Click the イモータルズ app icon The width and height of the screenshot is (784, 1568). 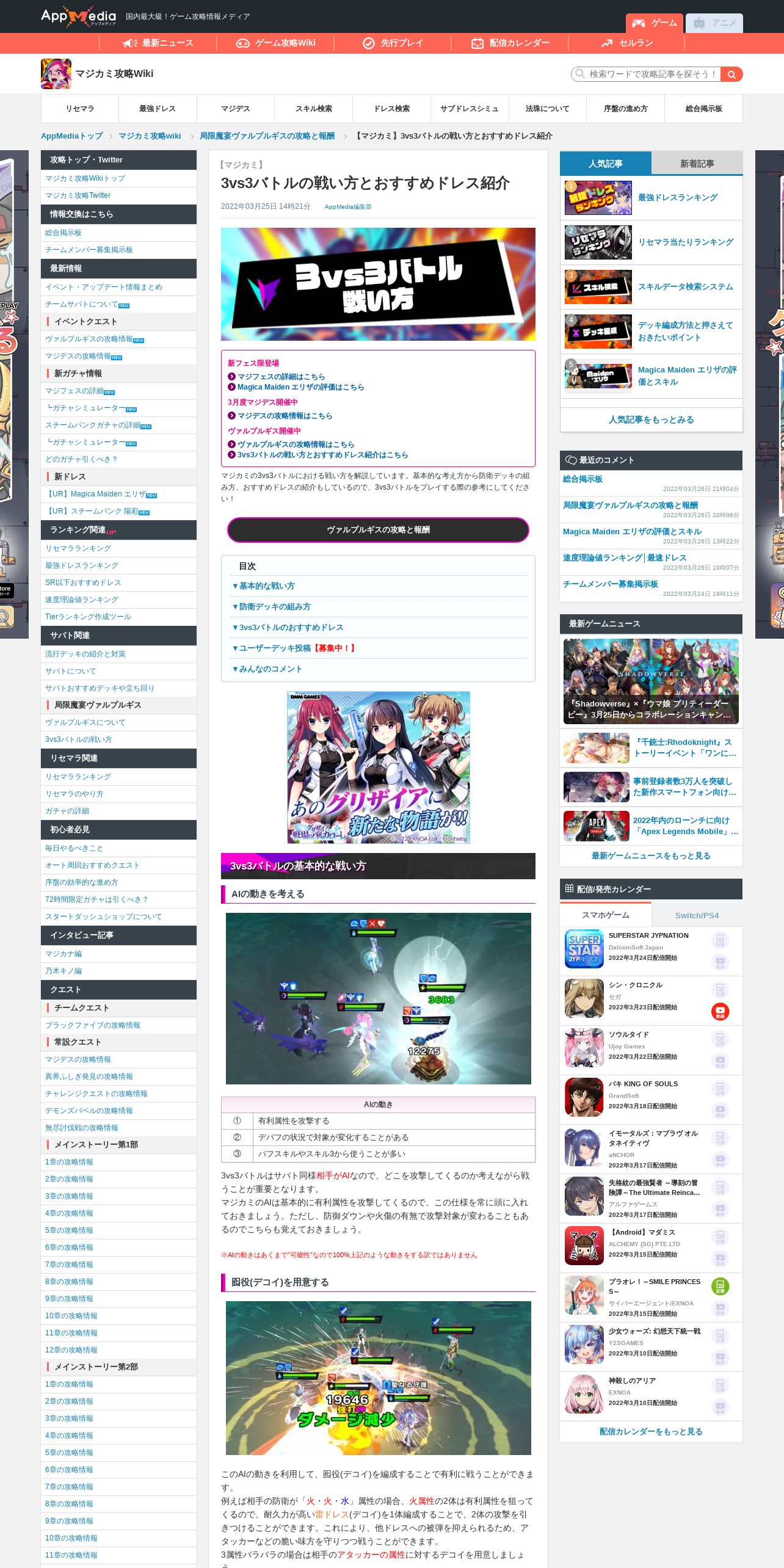point(584,1147)
